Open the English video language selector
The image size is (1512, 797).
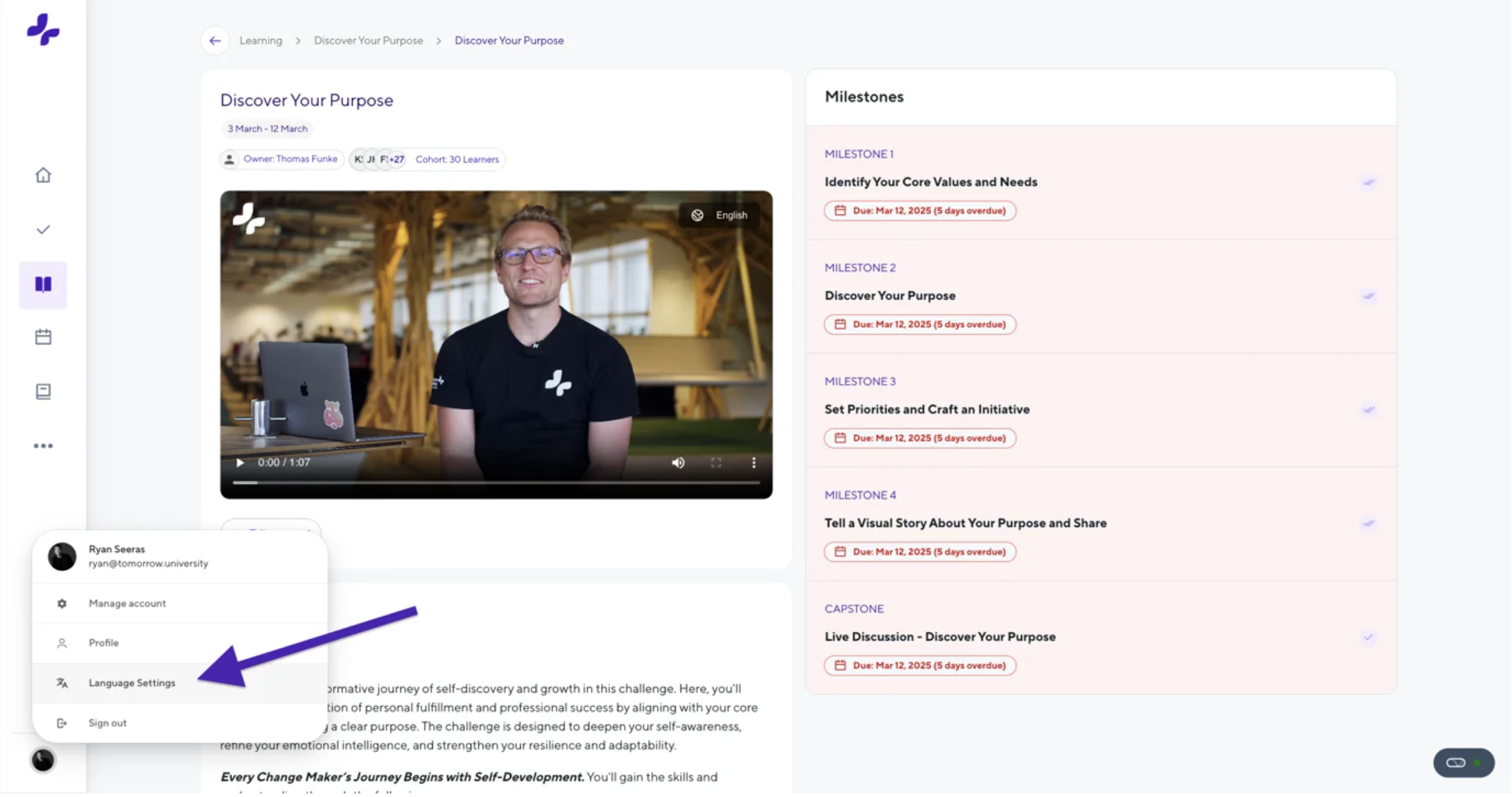[719, 215]
